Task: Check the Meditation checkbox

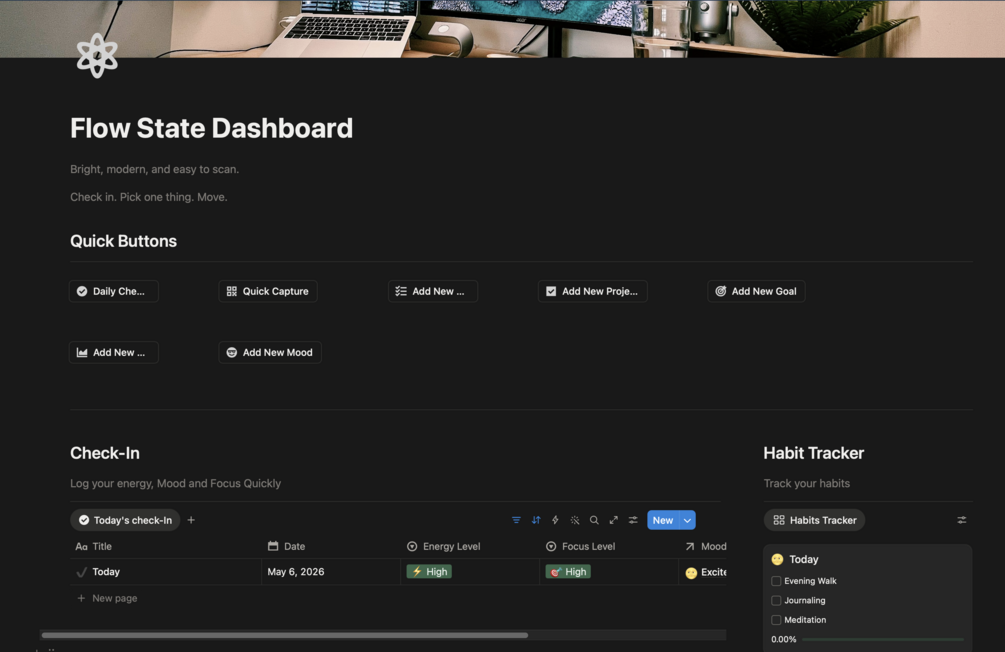Action: [x=776, y=620]
